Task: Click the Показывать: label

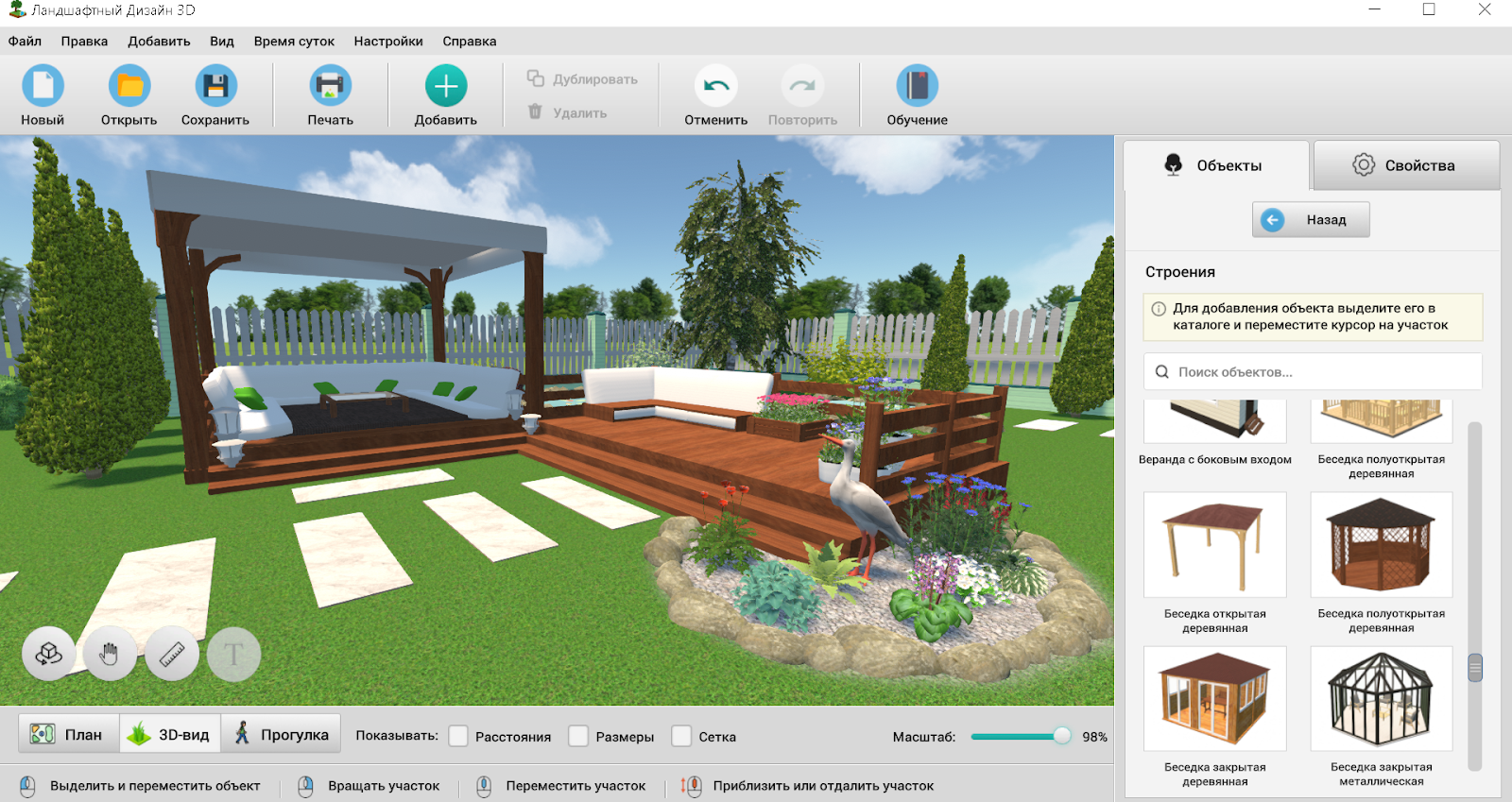Action: [397, 736]
